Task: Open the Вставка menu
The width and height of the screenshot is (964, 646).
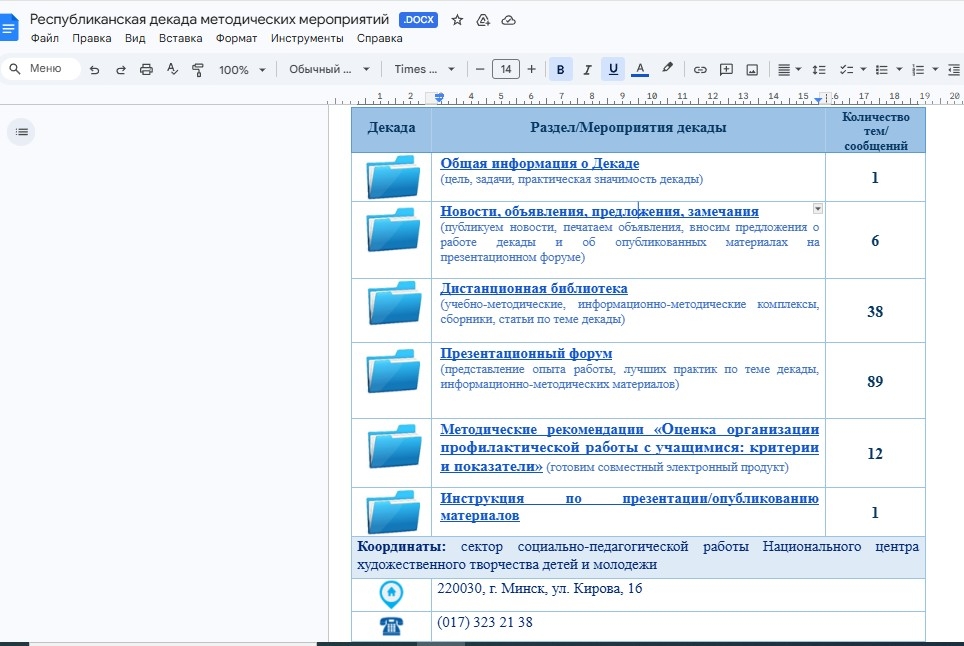Action: coord(180,39)
